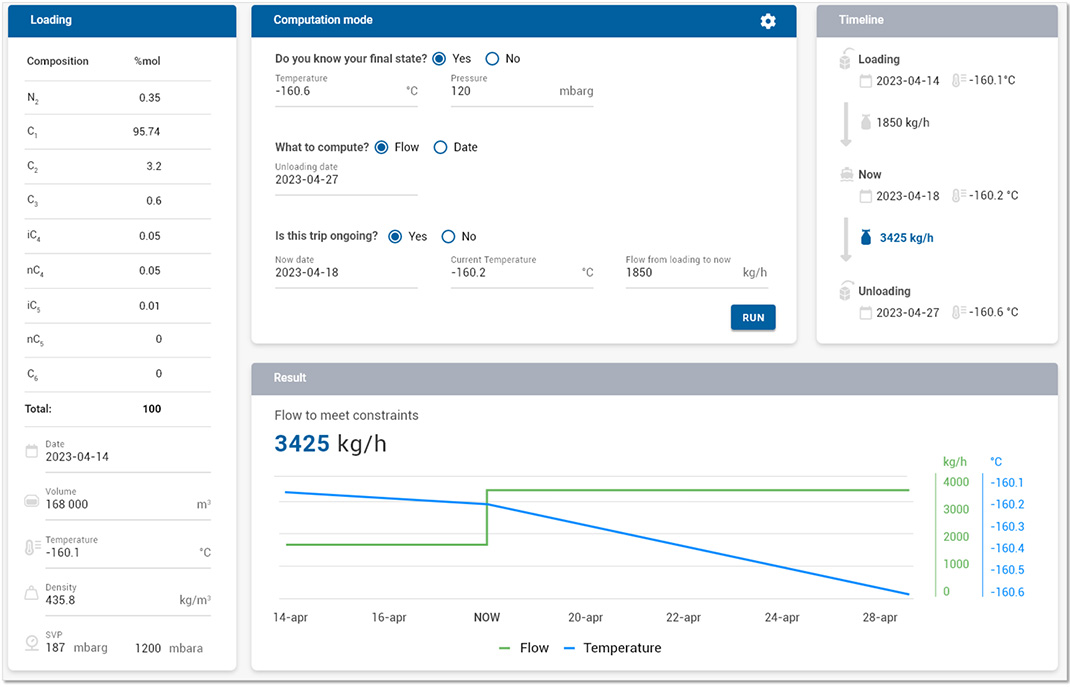This screenshot has width=1070, height=687.
Task: Choose Date as what to compute
Action: click(440, 147)
